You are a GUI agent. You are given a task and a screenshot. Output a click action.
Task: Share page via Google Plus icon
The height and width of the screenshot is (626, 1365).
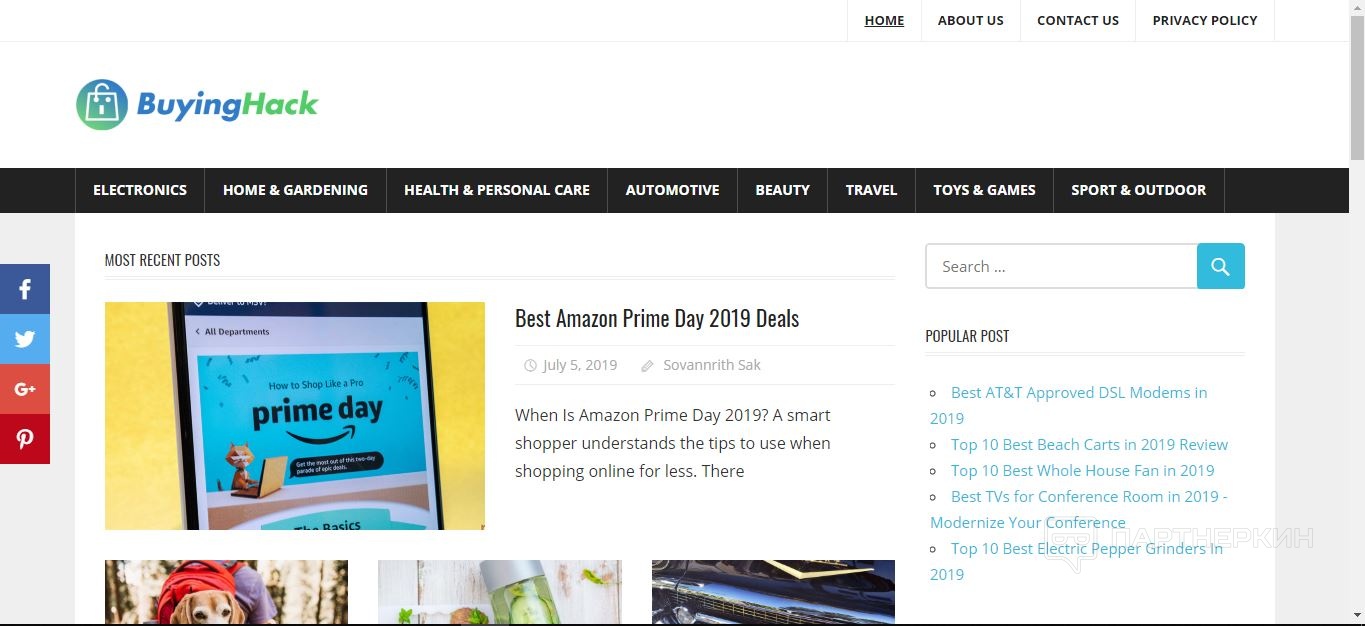click(25, 389)
